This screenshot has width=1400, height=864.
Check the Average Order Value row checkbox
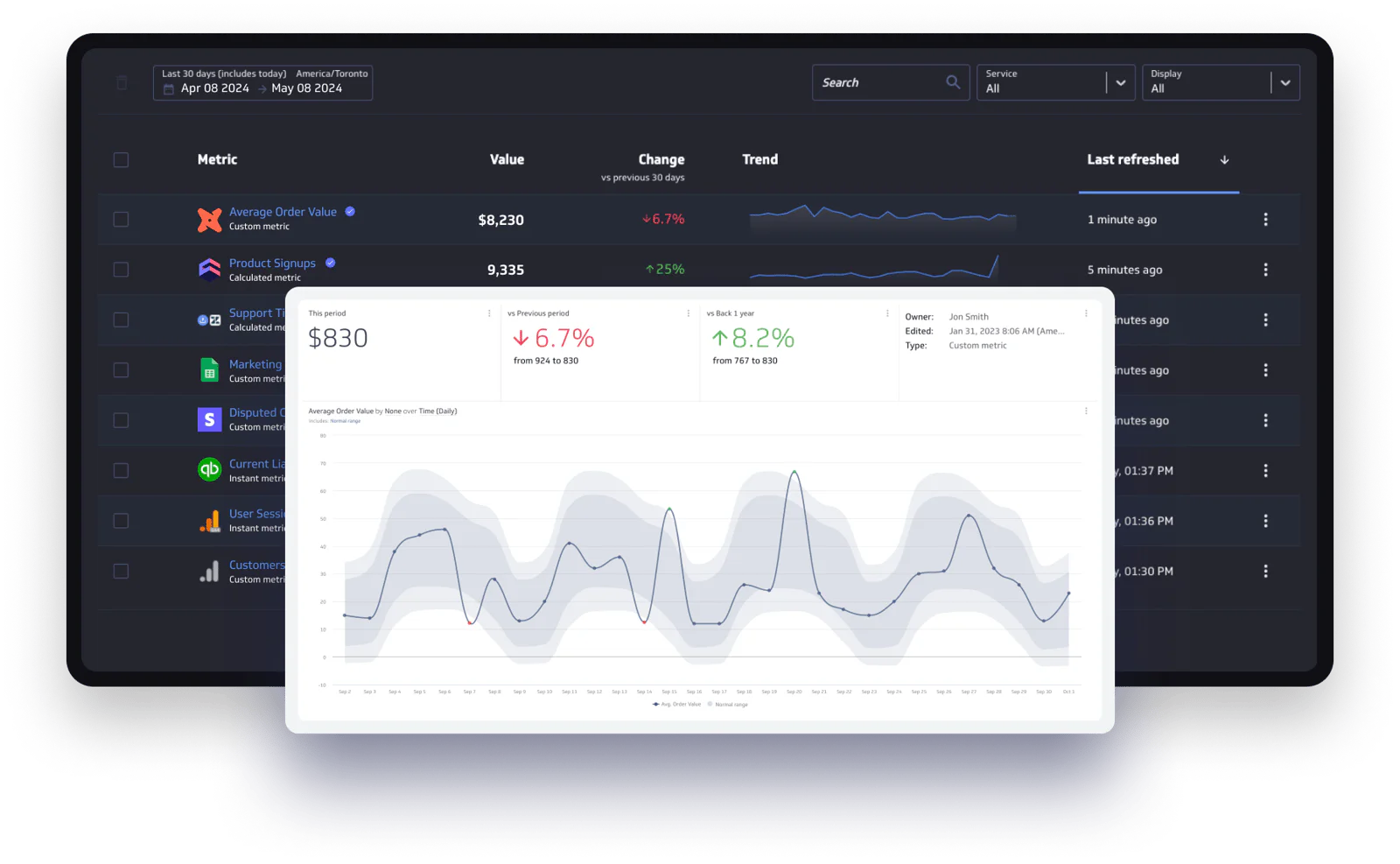(121, 220)
